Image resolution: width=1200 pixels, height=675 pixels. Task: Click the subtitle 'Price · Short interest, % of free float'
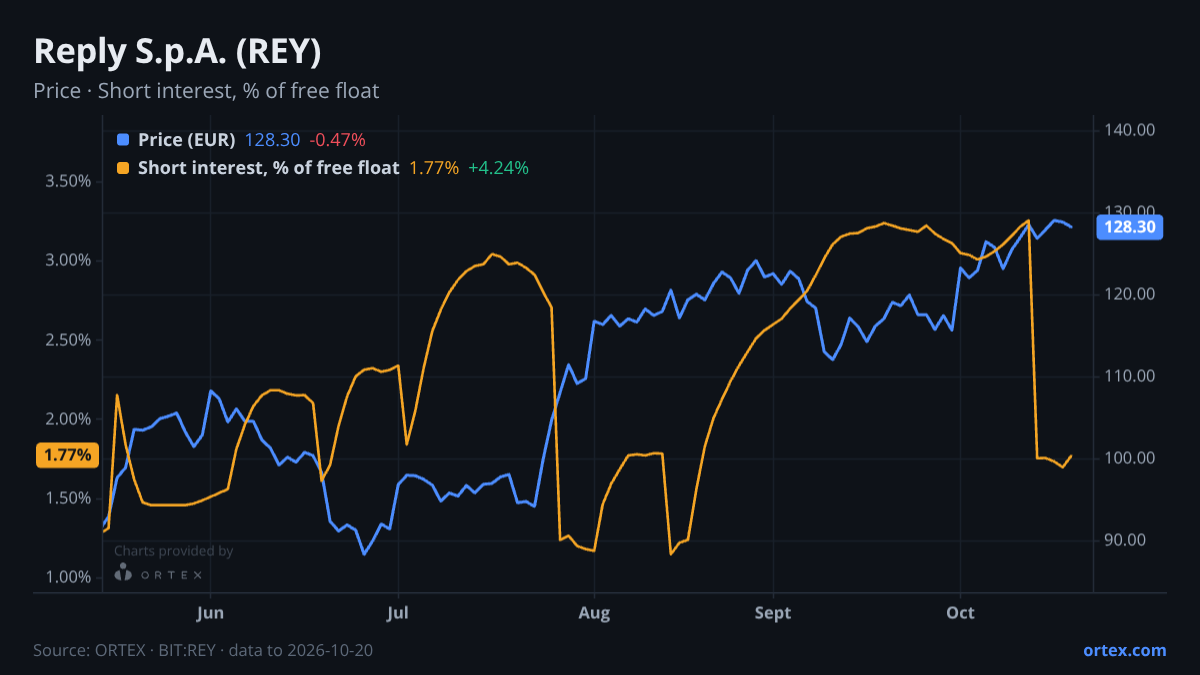click(206, 91)
